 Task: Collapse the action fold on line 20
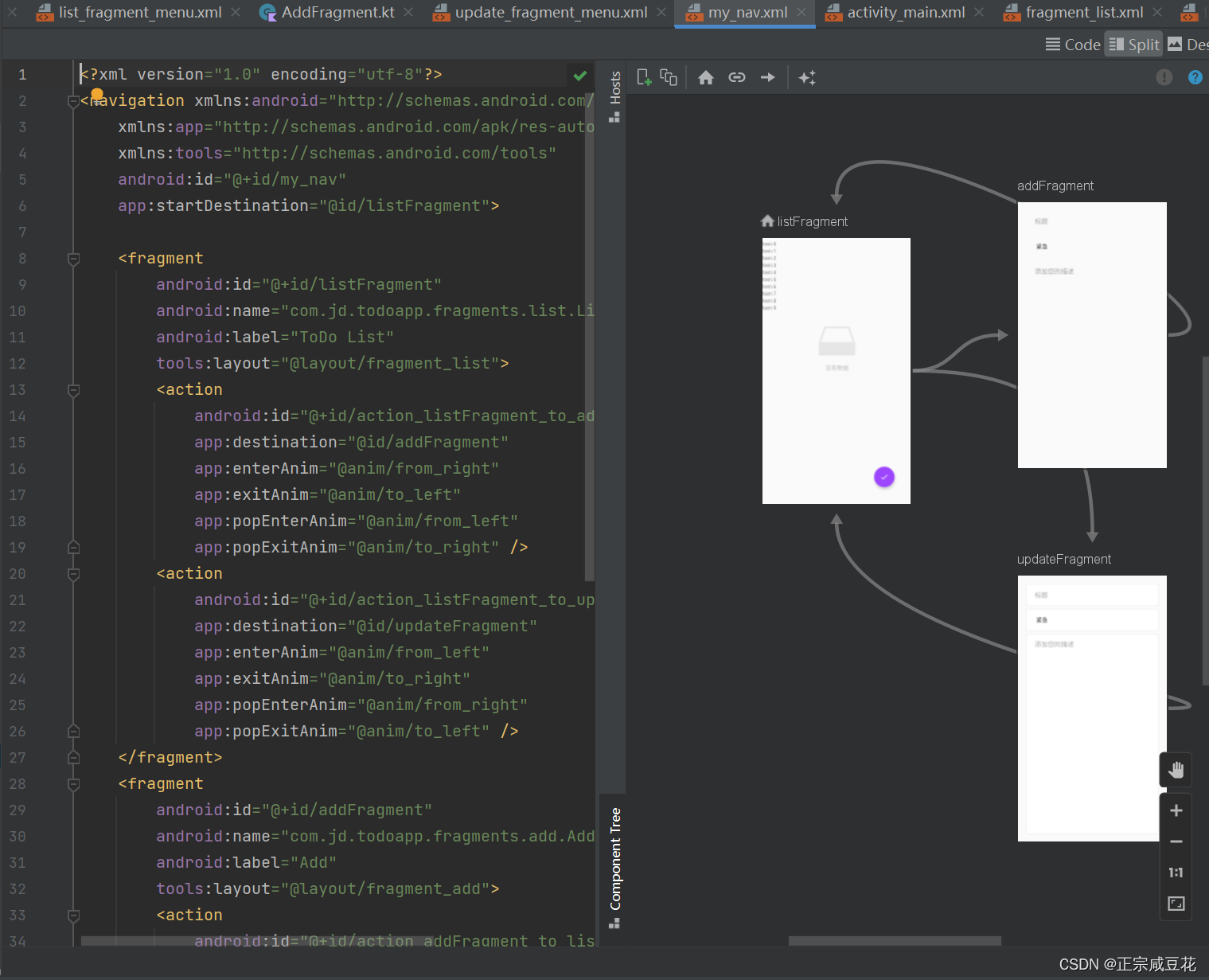pos(73,574)
